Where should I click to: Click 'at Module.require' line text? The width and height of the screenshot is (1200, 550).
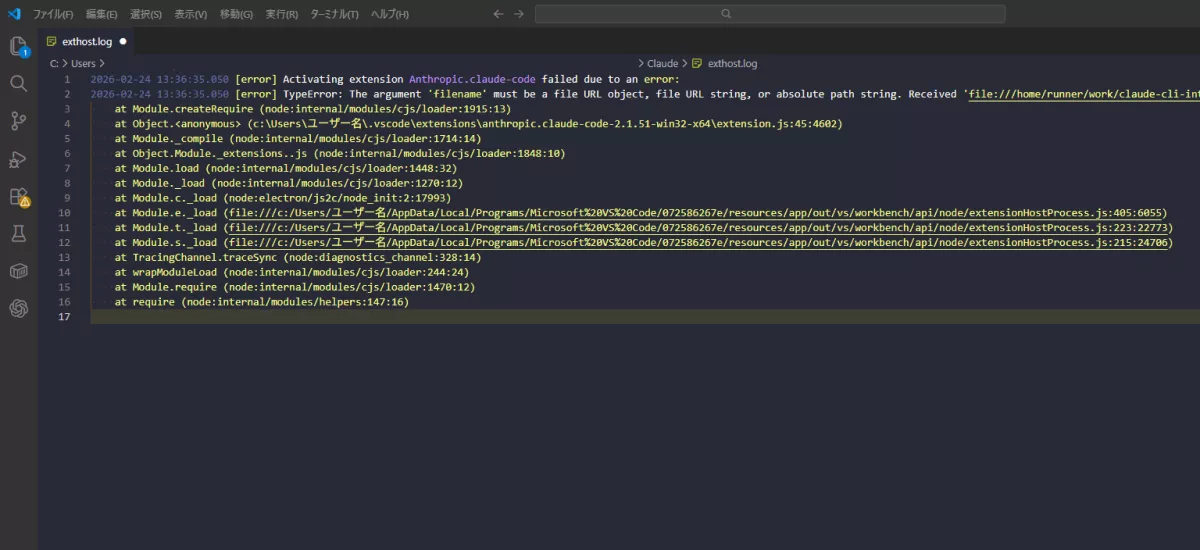[x=295, y=287]
